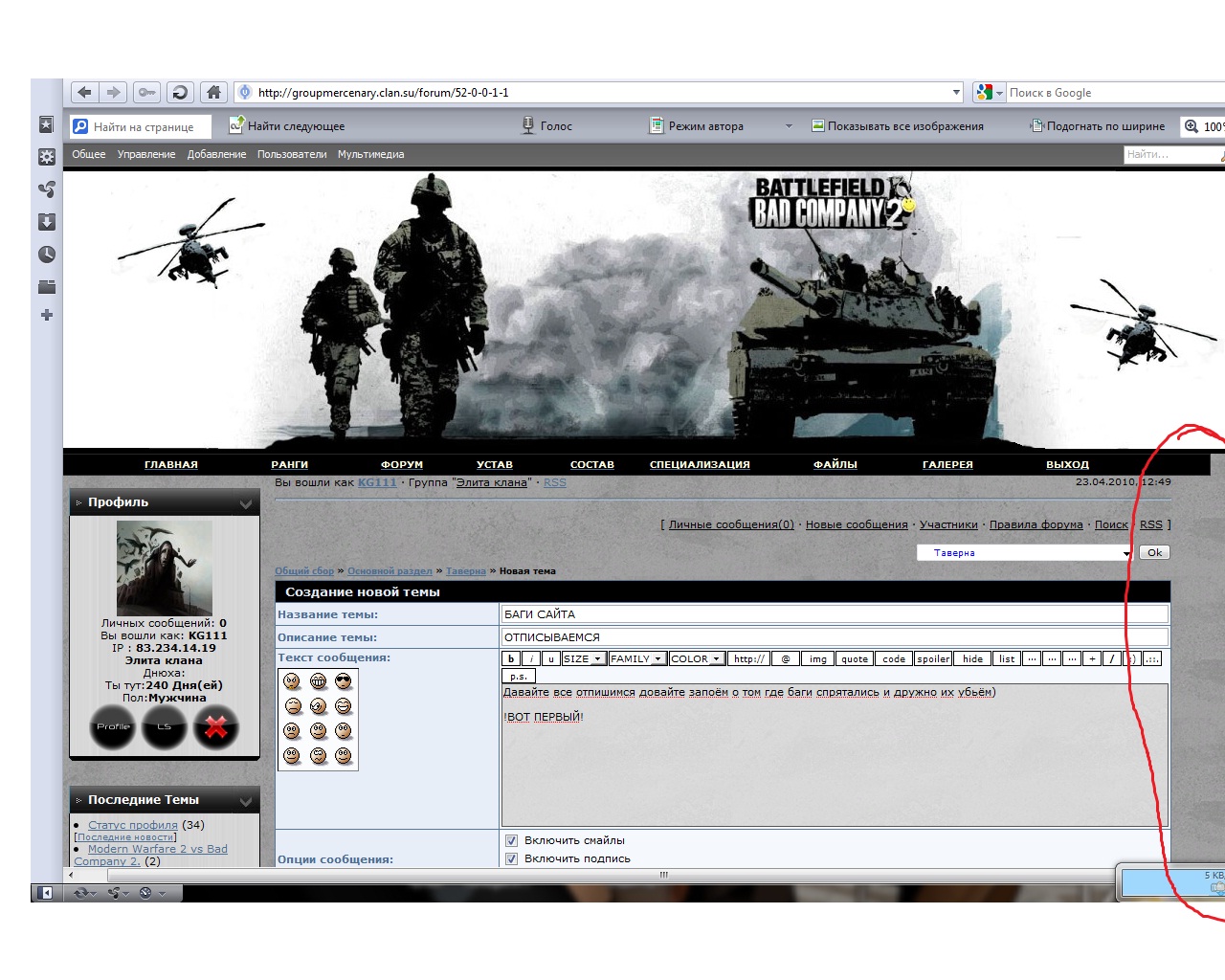Image resolution: width=1225 pixels, height=980 pixels.
Task: Insert the first smiley in the grid
Action: point(292,680)
